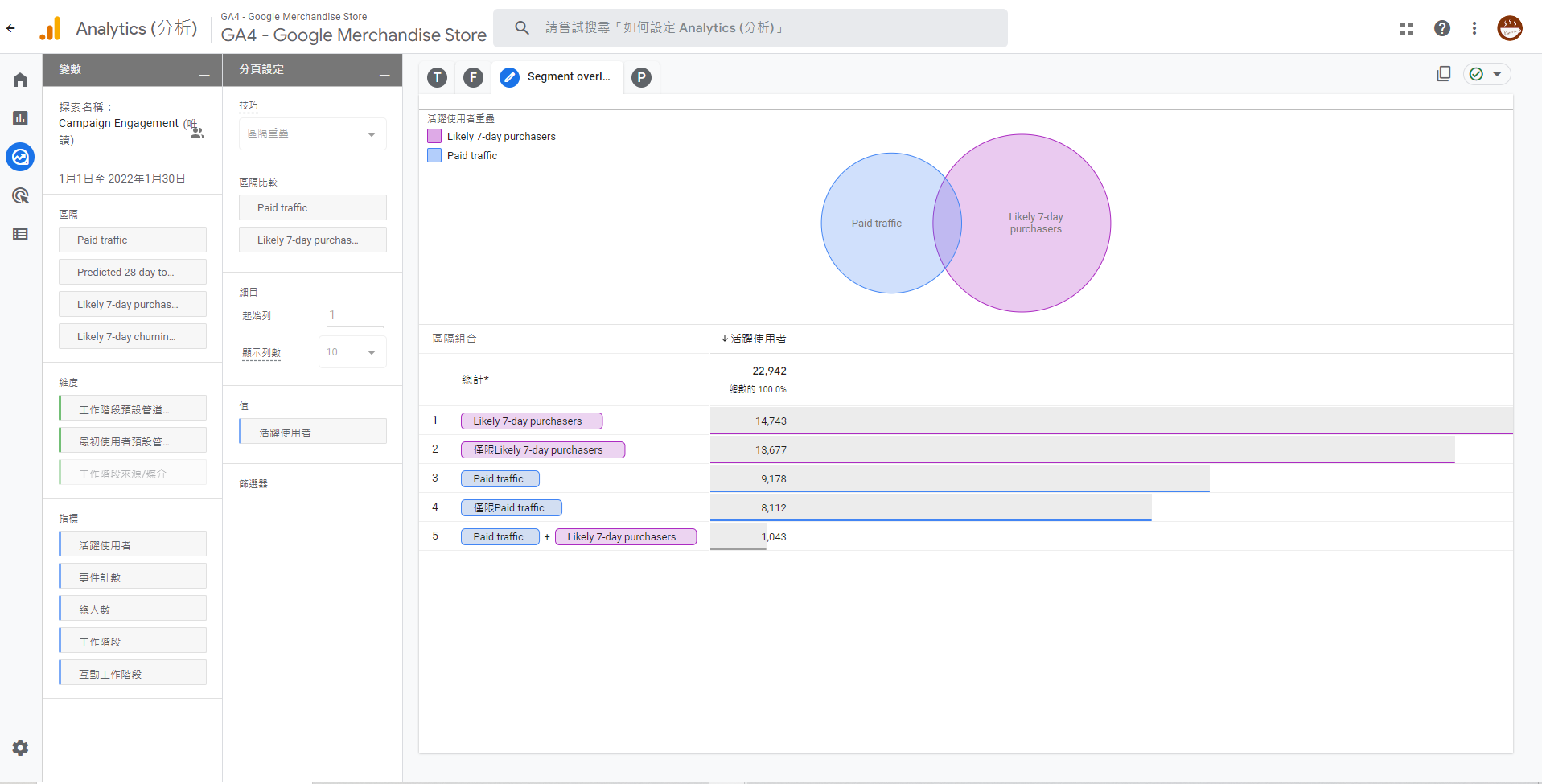Open the Reports bar chart sidebar icon
Viewport: 1542px width, 784px height.
20,118
